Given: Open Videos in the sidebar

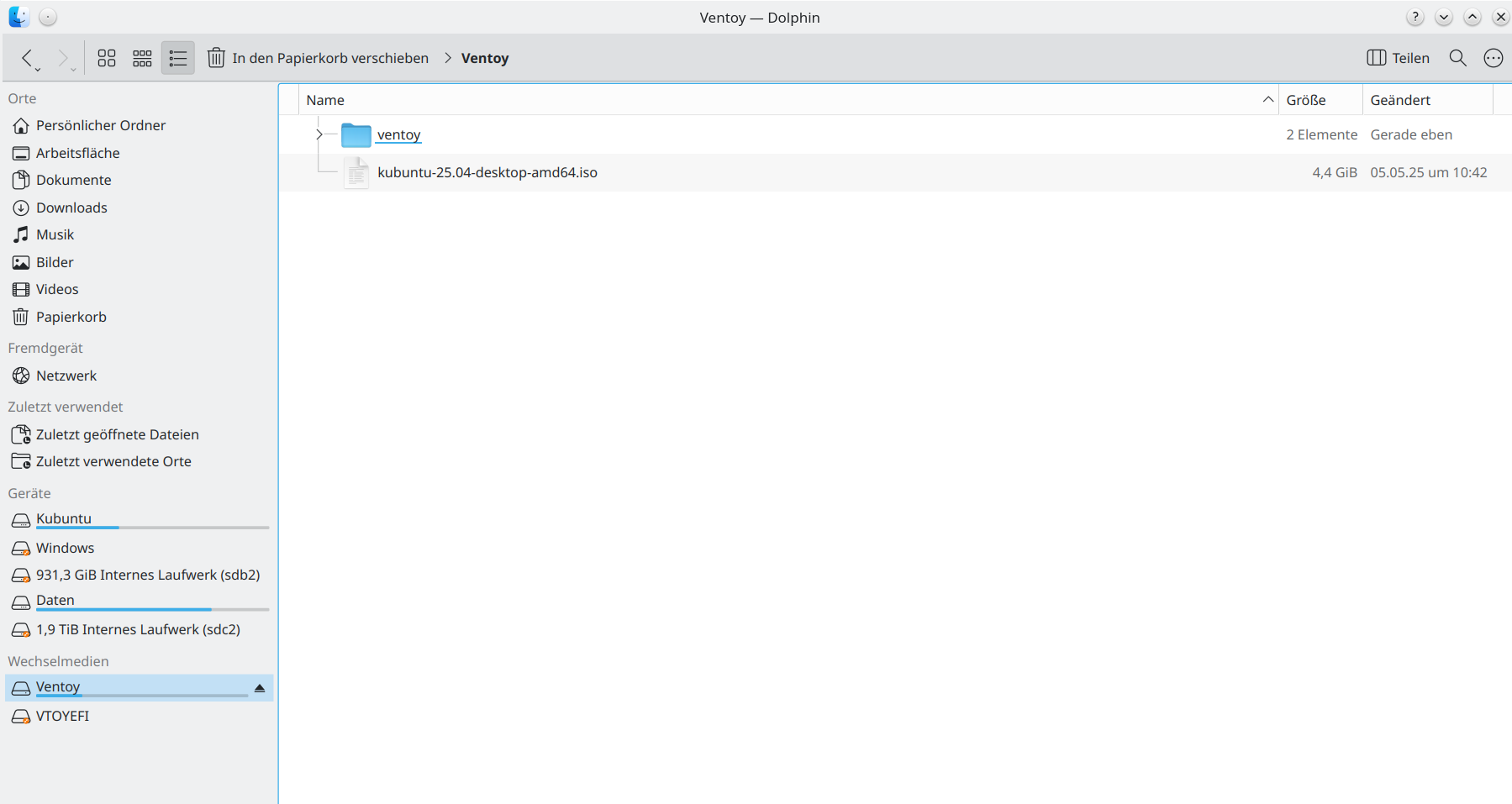Looking at the screenshot, I should coord(139,289).
